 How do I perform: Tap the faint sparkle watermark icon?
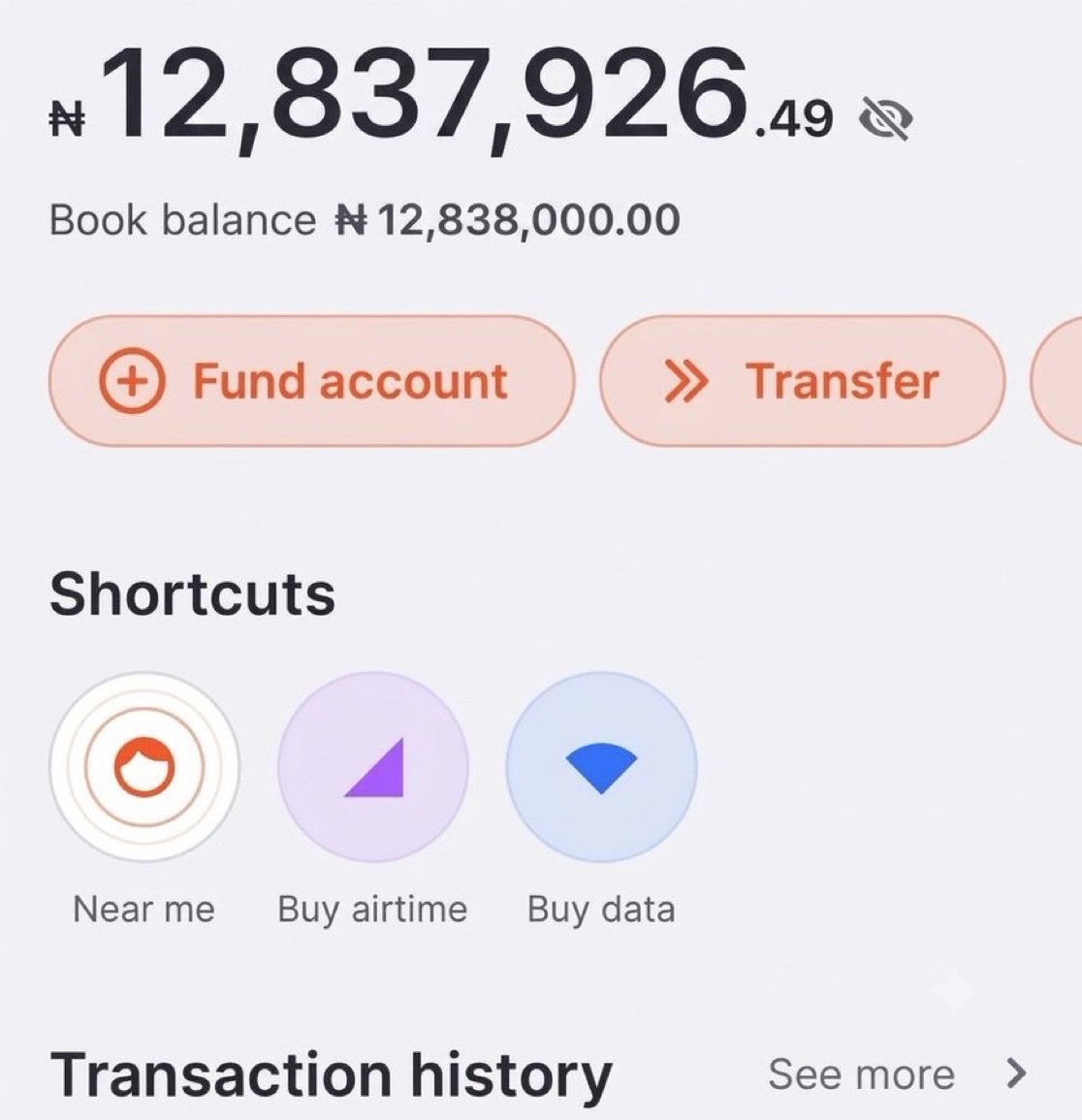953,989
